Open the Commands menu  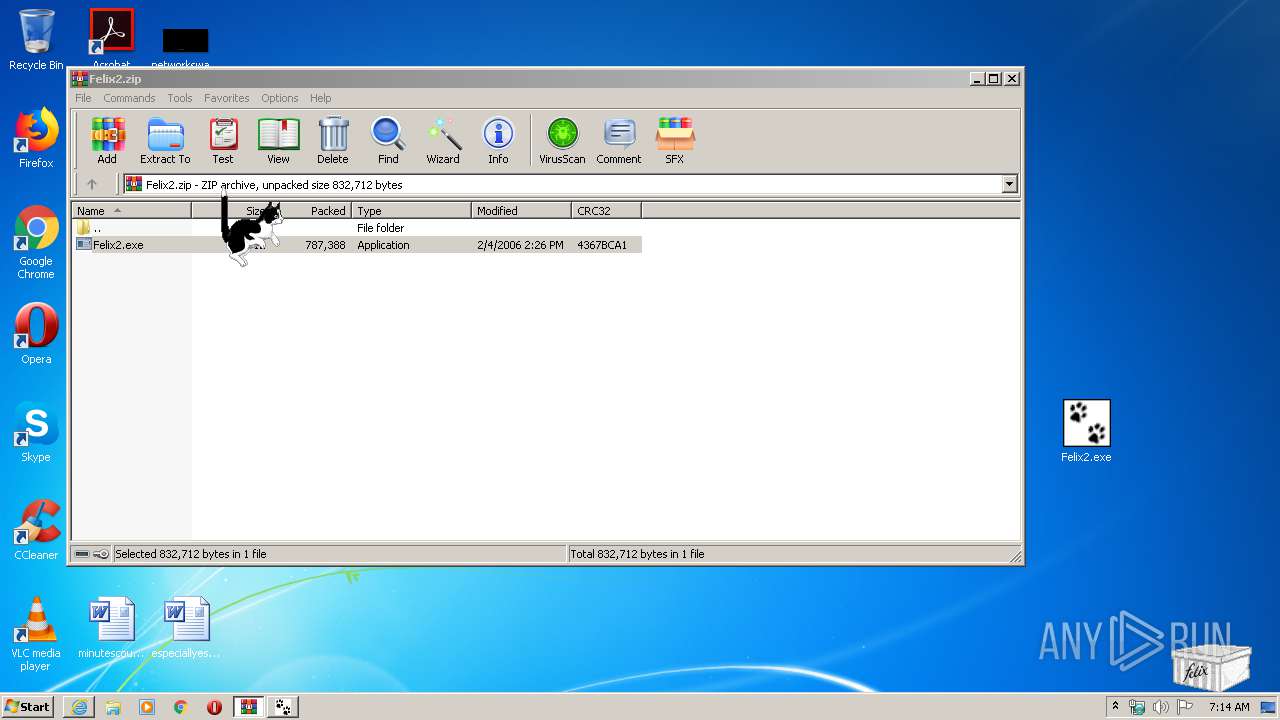click(x=129, y=98)
